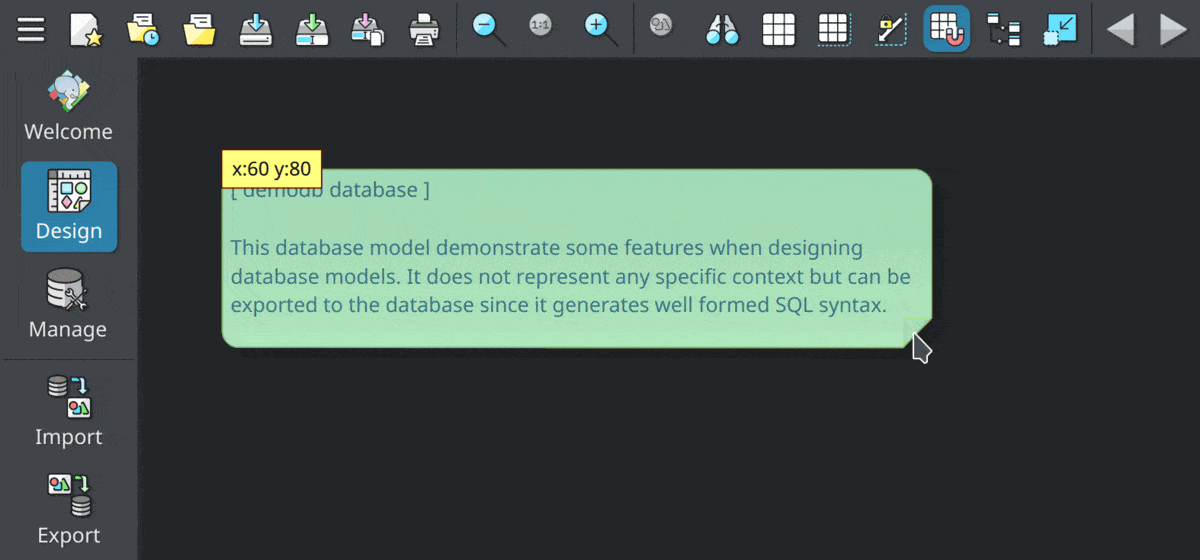Disable snap to grid magnet option
This screenshot has width=1200, height=560.
click(946, 29)
